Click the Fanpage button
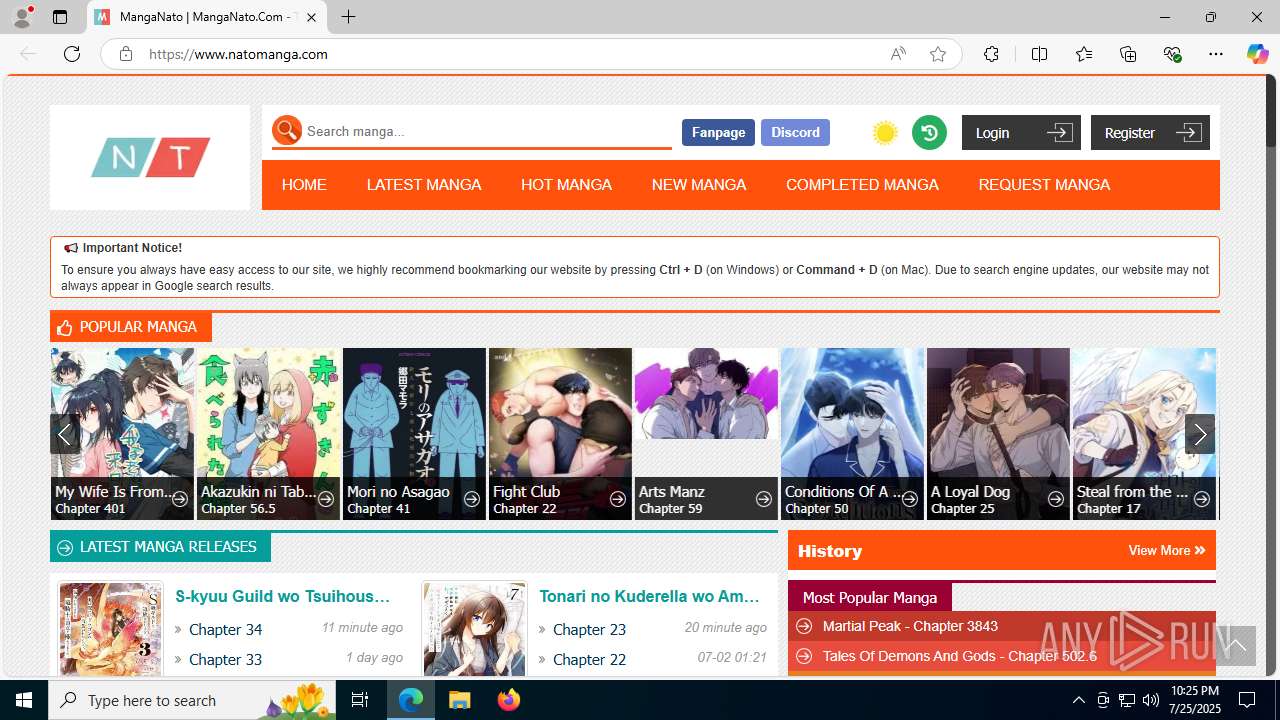The height and width of the screenshot is (720, 1280). [718, 132]
